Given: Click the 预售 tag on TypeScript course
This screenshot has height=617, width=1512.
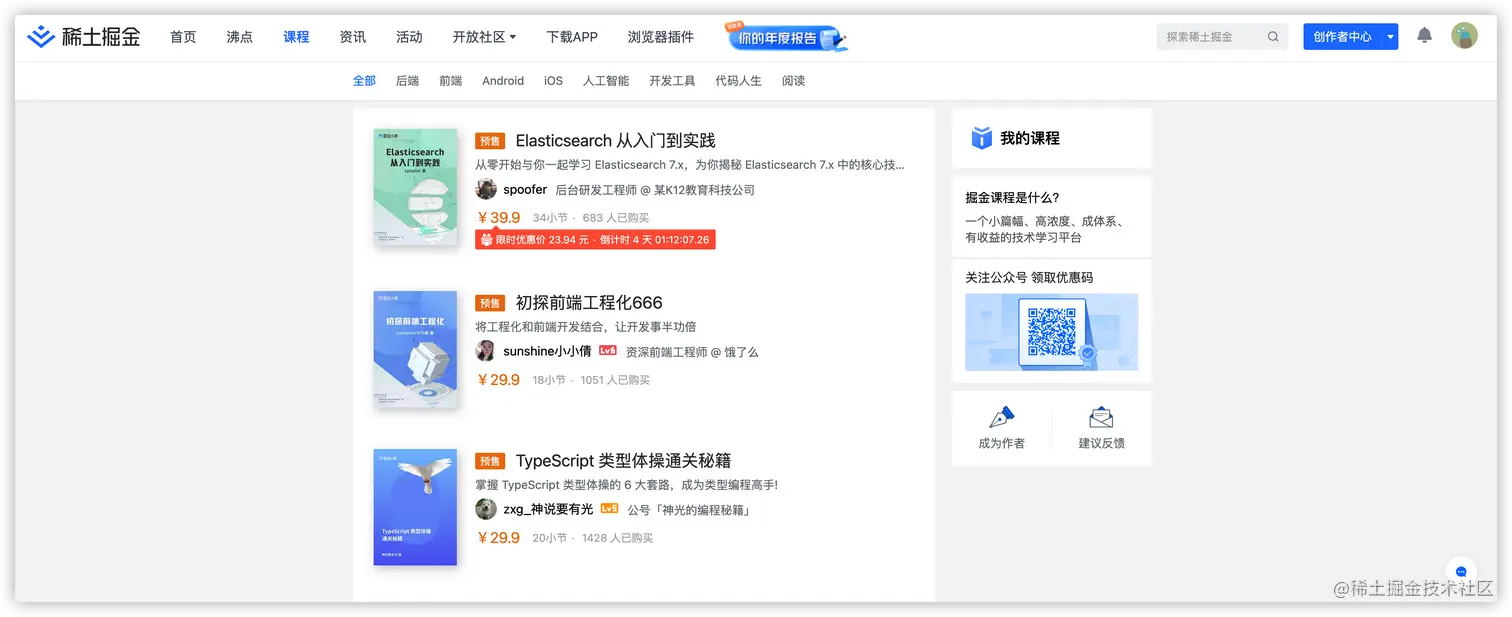Looking at the screenshot, I should pos(490,461).
